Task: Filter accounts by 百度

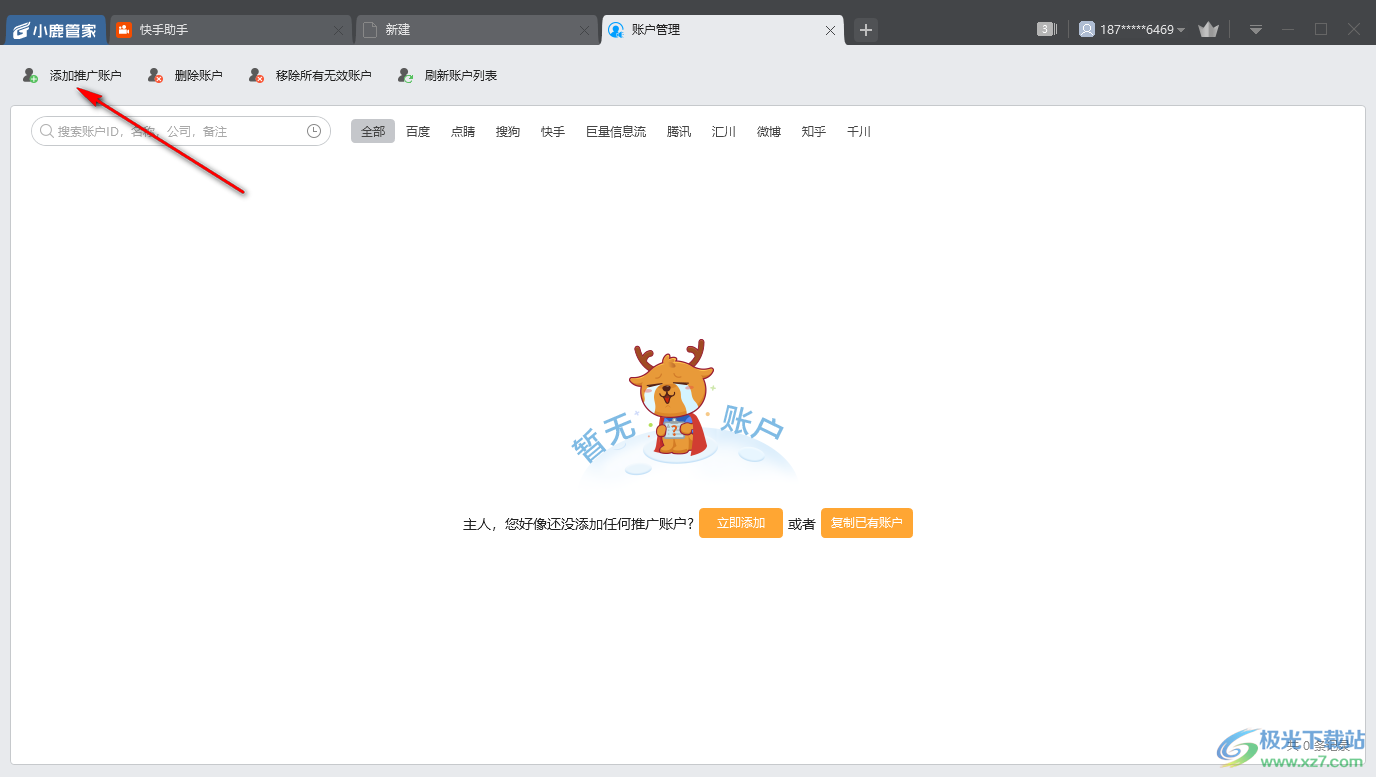Action: coord(418,131)
